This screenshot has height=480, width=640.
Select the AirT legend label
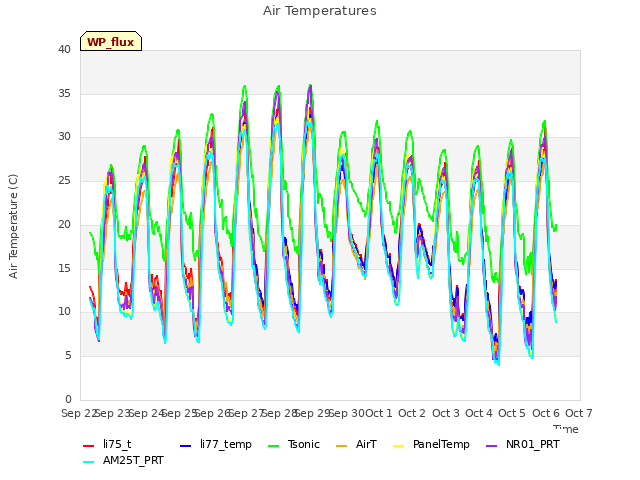pyautogui.click(x=366, y=444)
